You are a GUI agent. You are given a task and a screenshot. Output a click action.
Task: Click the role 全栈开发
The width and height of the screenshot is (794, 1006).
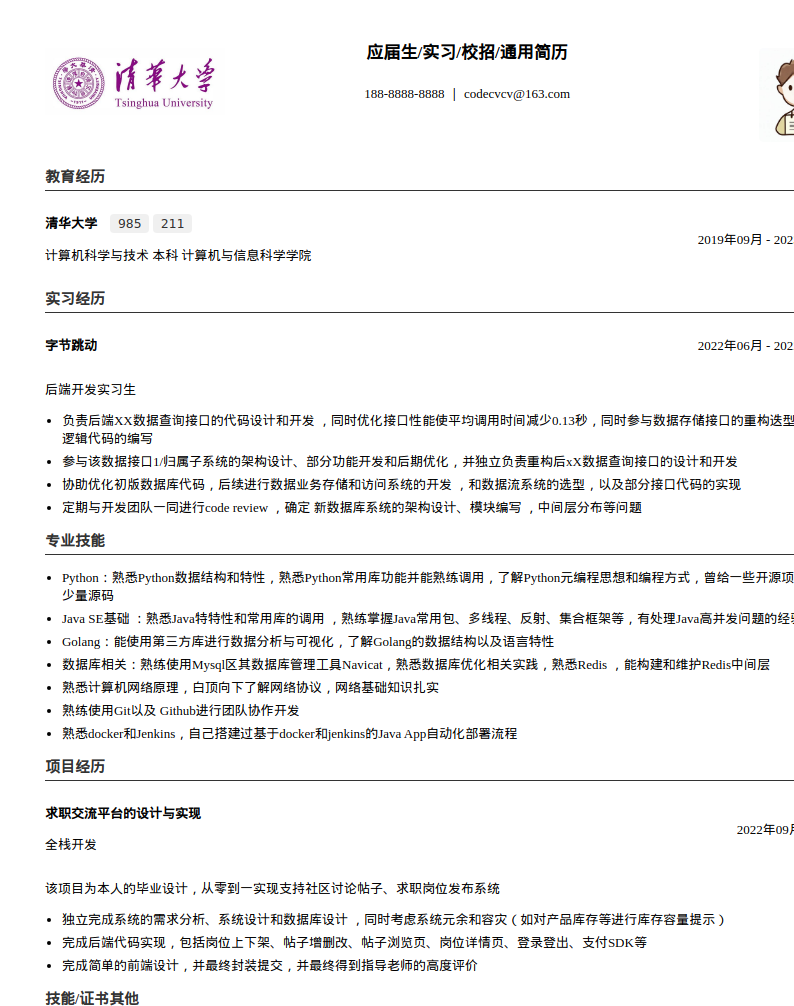71,844
